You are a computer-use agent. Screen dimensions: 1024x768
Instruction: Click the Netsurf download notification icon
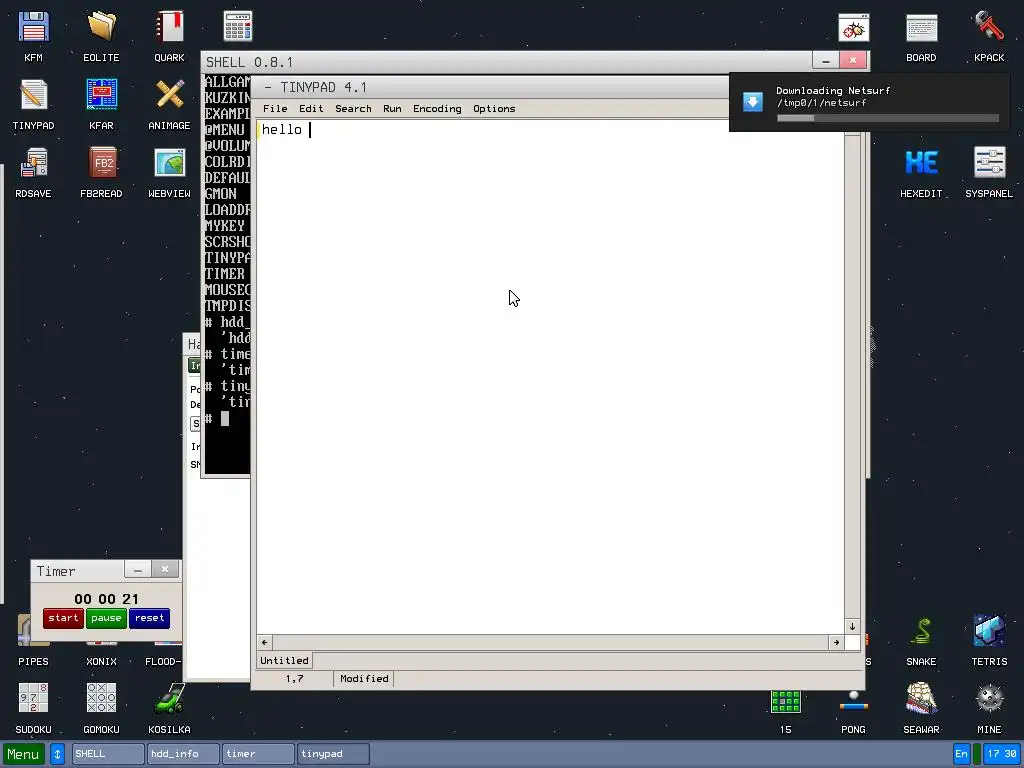[x=752, y=101]
